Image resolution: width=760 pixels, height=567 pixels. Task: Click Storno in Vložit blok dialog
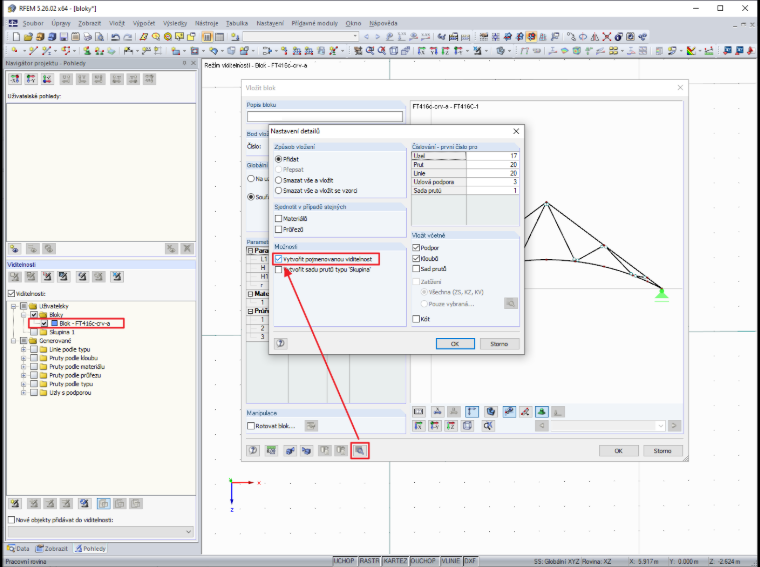pos(662,451)
